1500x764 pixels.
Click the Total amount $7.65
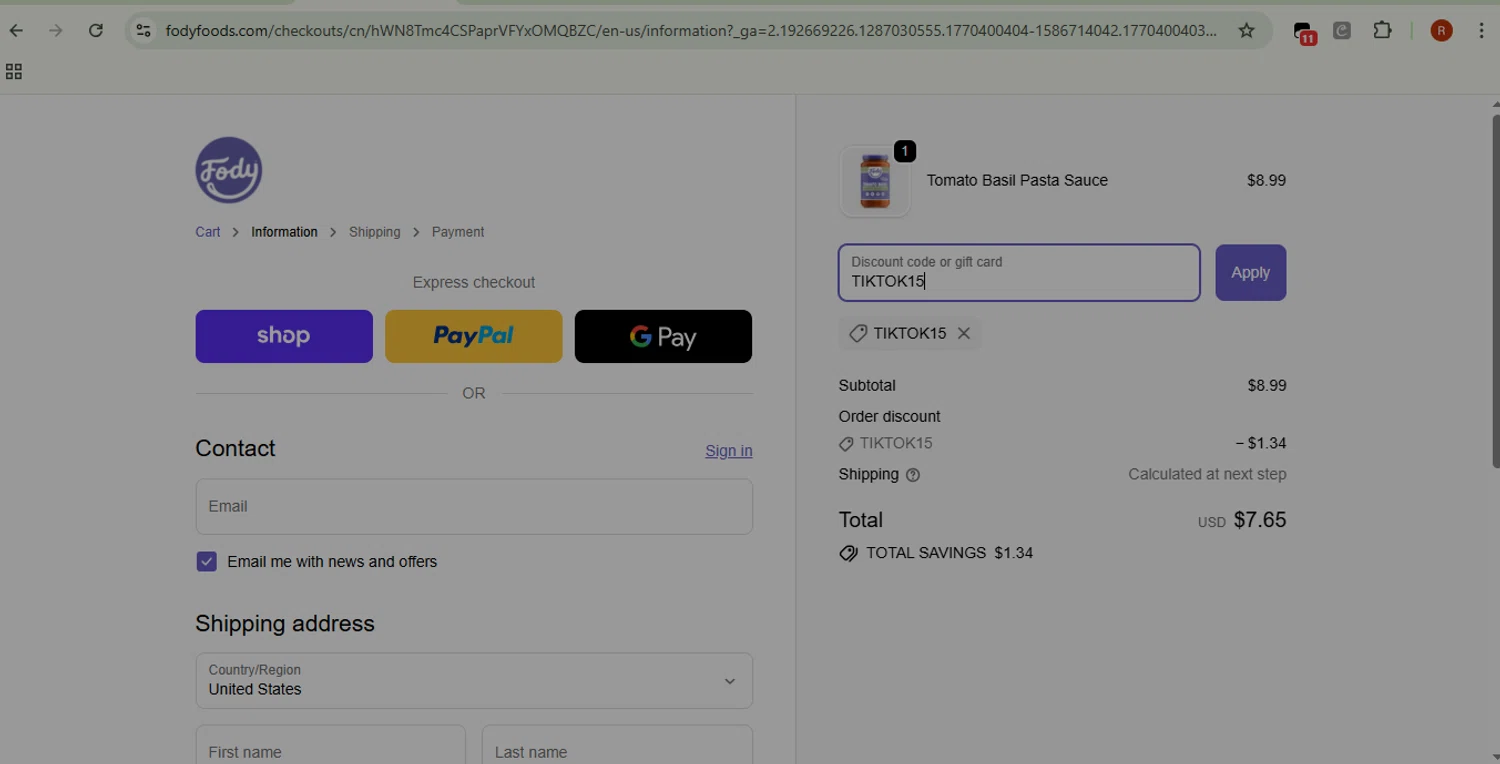1260,520
